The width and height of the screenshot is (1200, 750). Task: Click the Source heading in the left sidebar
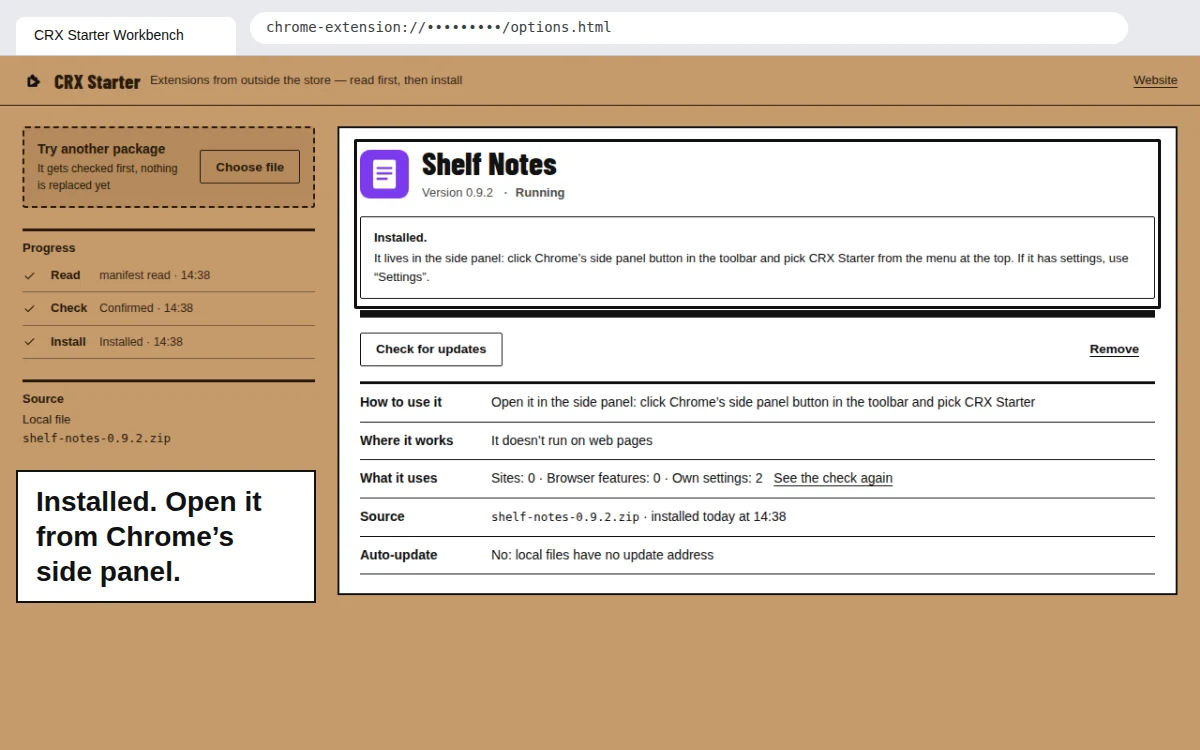[x=43, y=399]
